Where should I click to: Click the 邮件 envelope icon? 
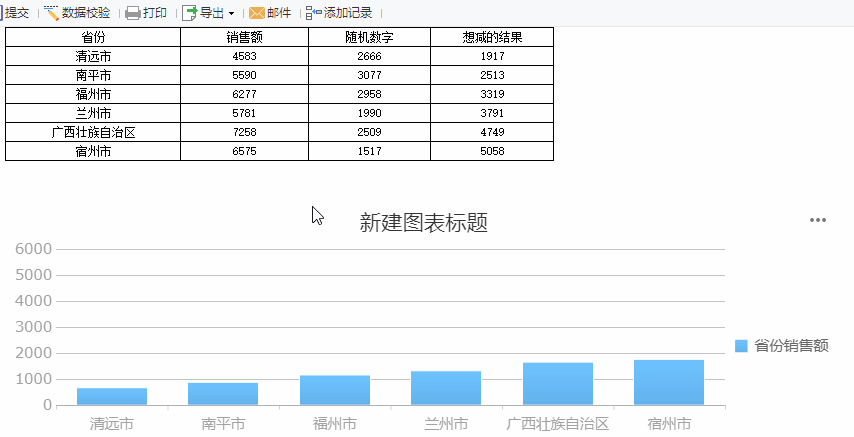point(257,13)
